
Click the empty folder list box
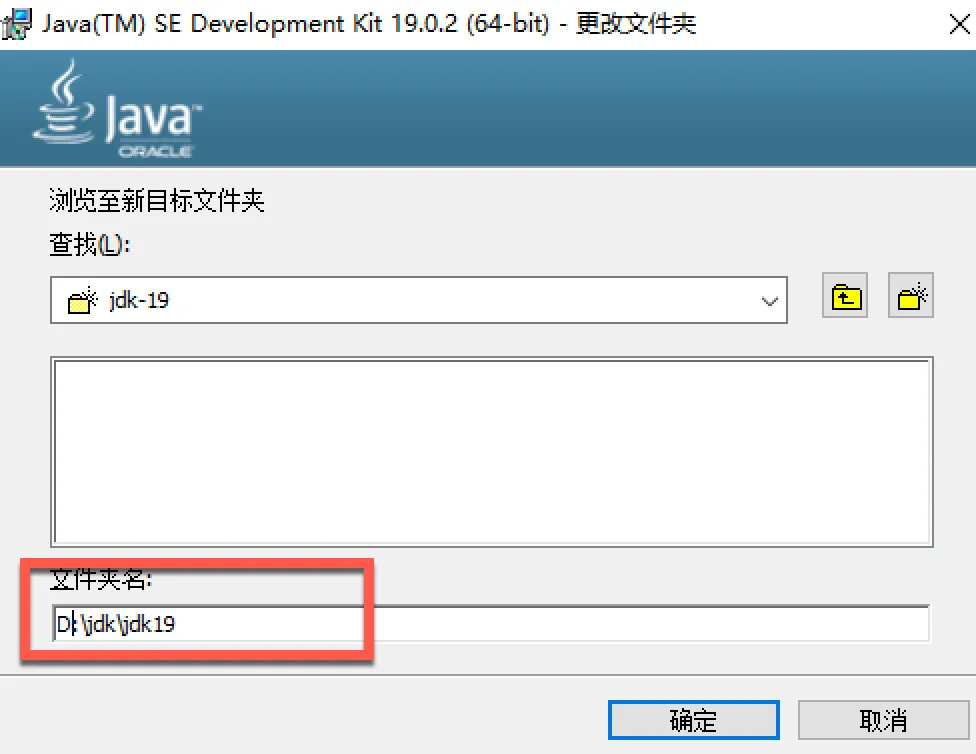[492, 452]
